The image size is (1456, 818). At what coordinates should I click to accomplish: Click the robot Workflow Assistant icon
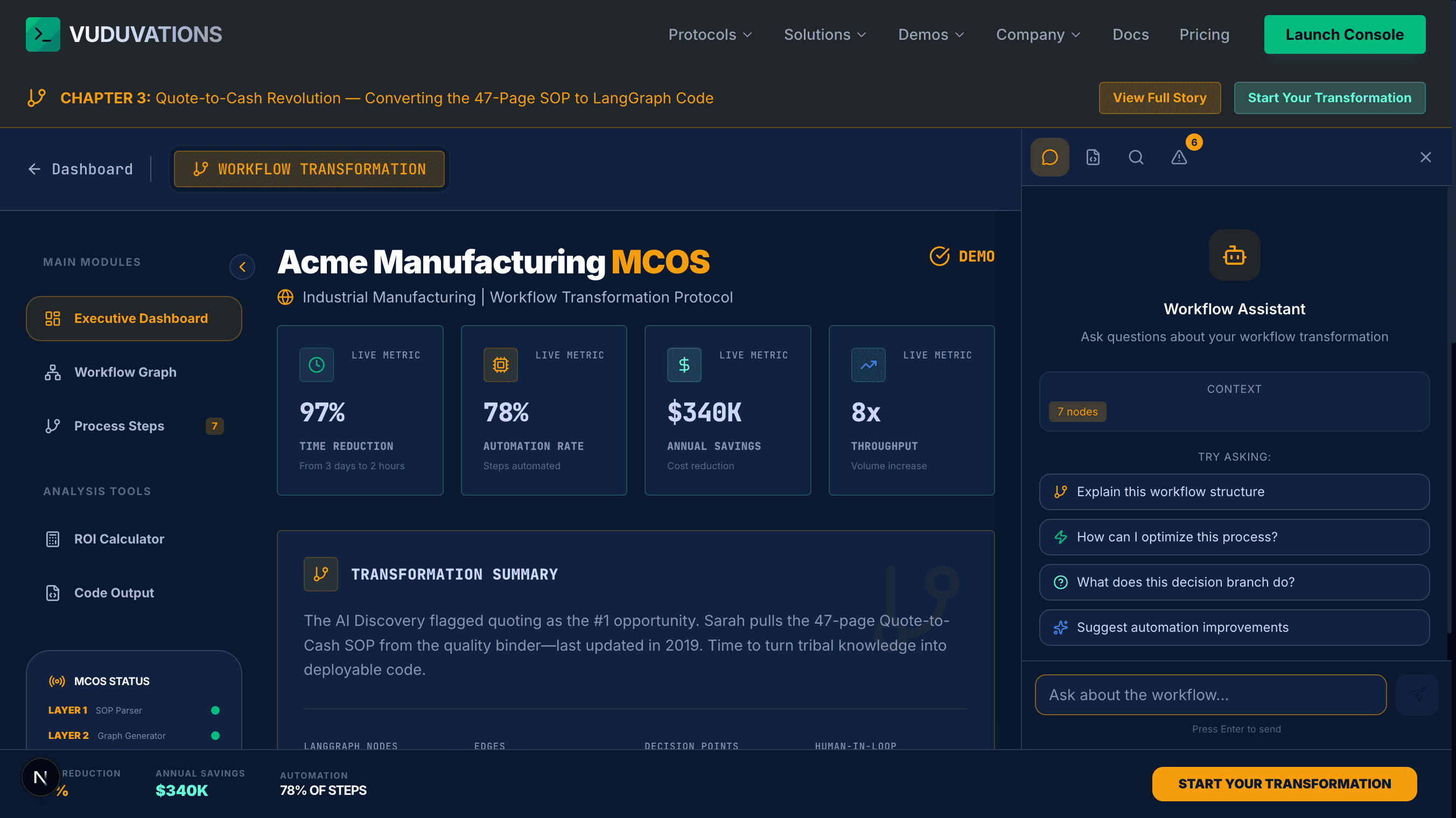click(1235, 255)
